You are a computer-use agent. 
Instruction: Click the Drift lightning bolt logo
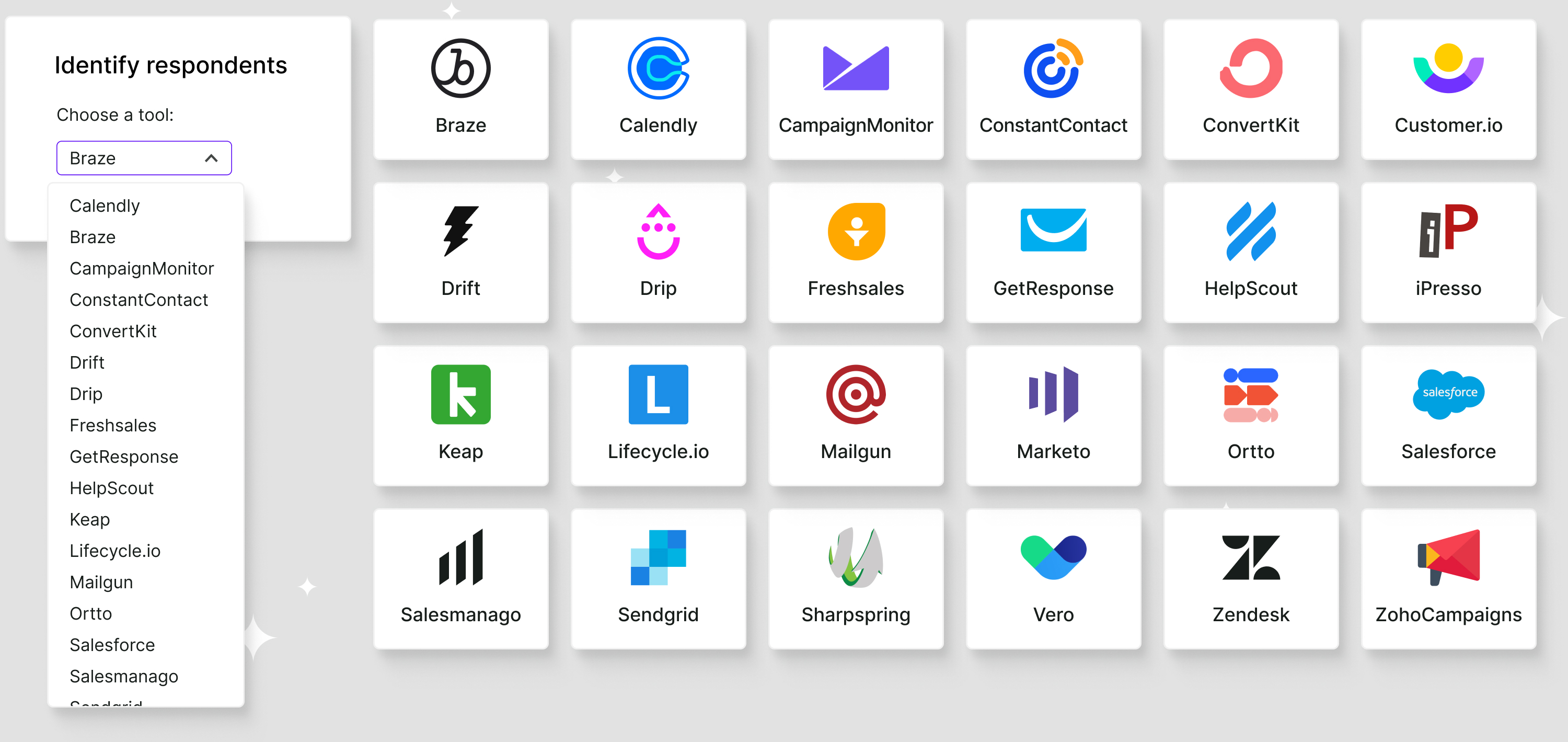coord(461,231)
